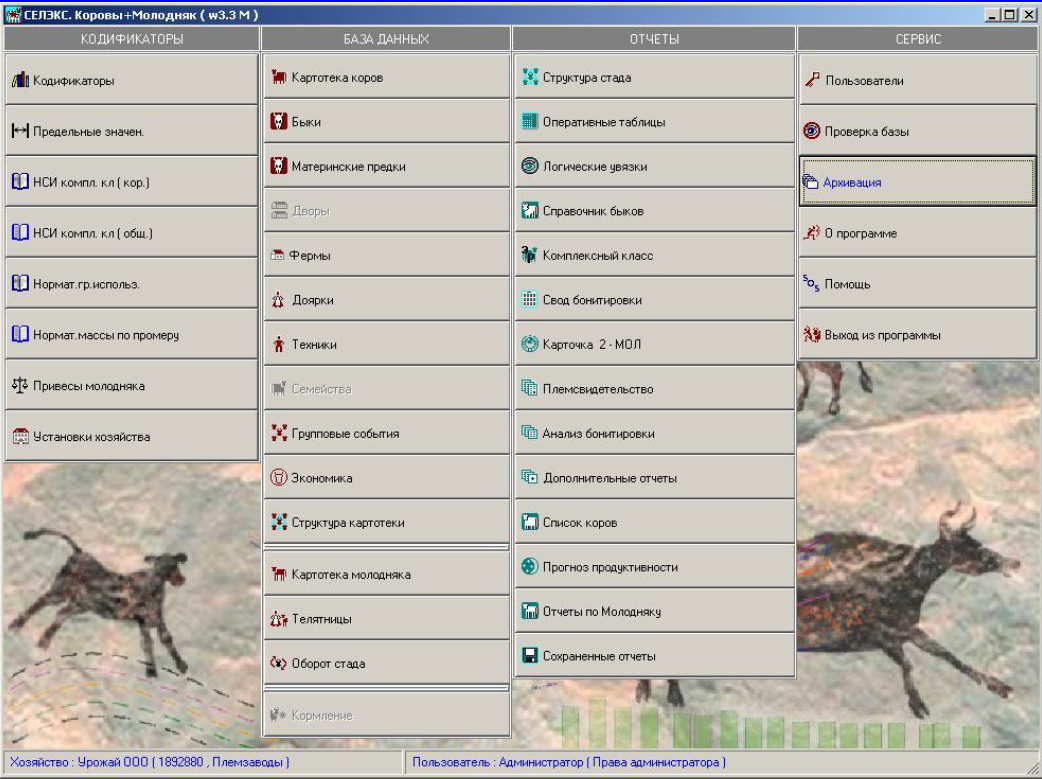Click the eye icon of Проверка базы
1042x779 pixels.
(x=811, y=131)
